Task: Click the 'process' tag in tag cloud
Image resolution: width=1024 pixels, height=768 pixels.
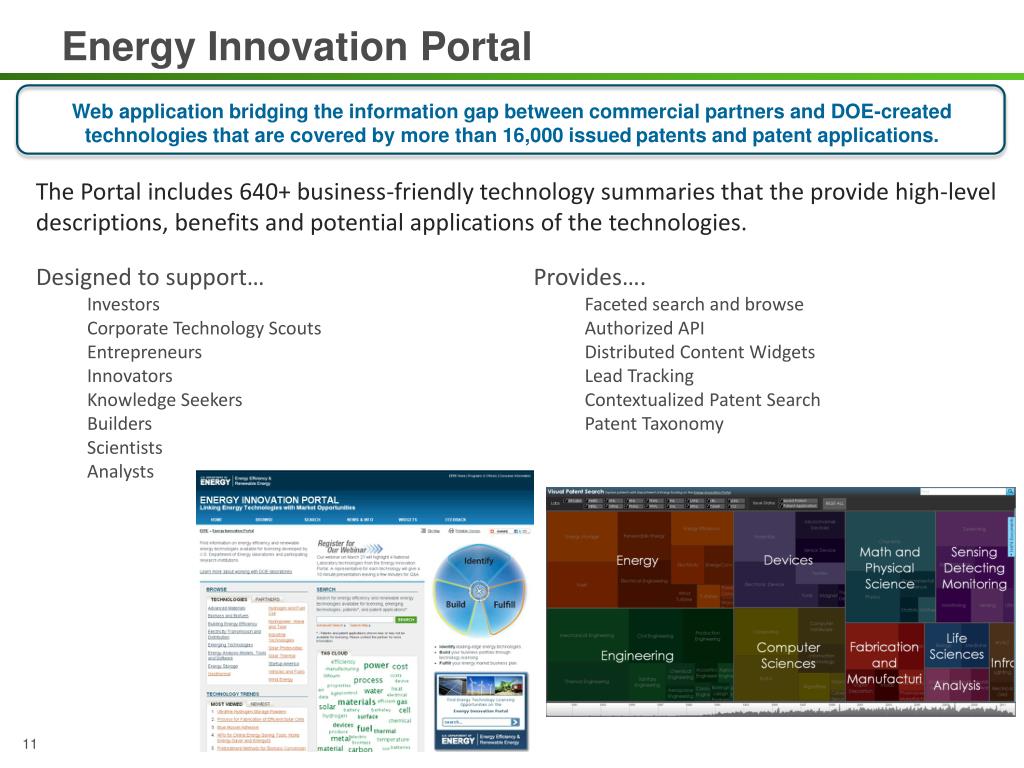Action: click(x=368, y=680)
